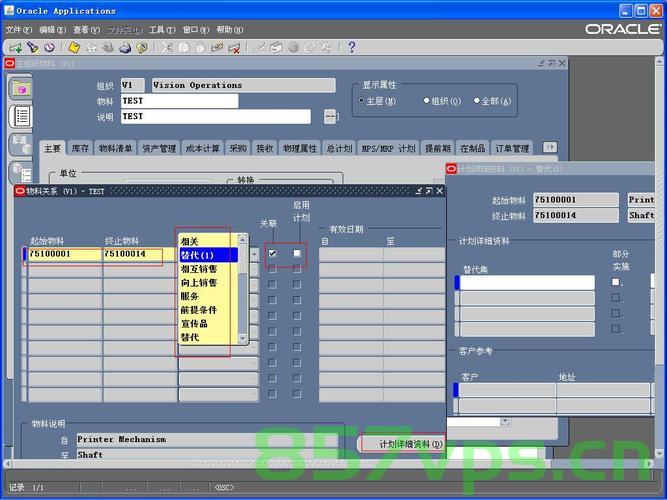Open the 窗口(W) menu
This screenshot has height=500, width=667.
click(x=196, y=30)
